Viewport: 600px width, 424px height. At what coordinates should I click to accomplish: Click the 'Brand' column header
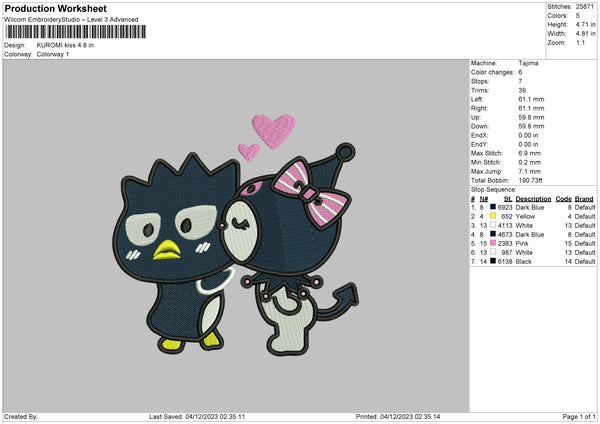pyautogui.click(x=584, y=199)
